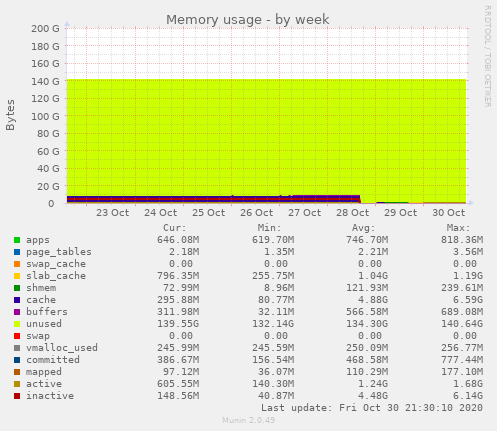Click the Max column header
Screen dimensions: 497x431
point(458,228)
